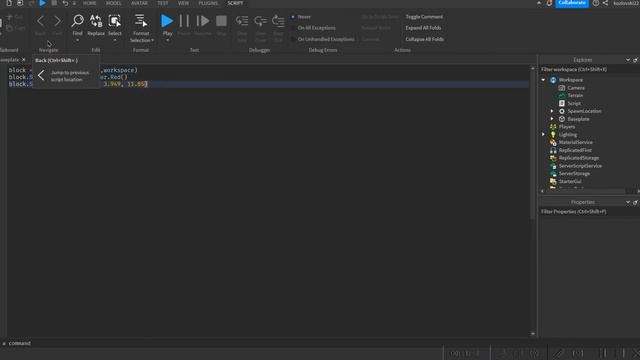640x360 pixels.
Task: Select Never debug errors option
Action: coord(293,17)
